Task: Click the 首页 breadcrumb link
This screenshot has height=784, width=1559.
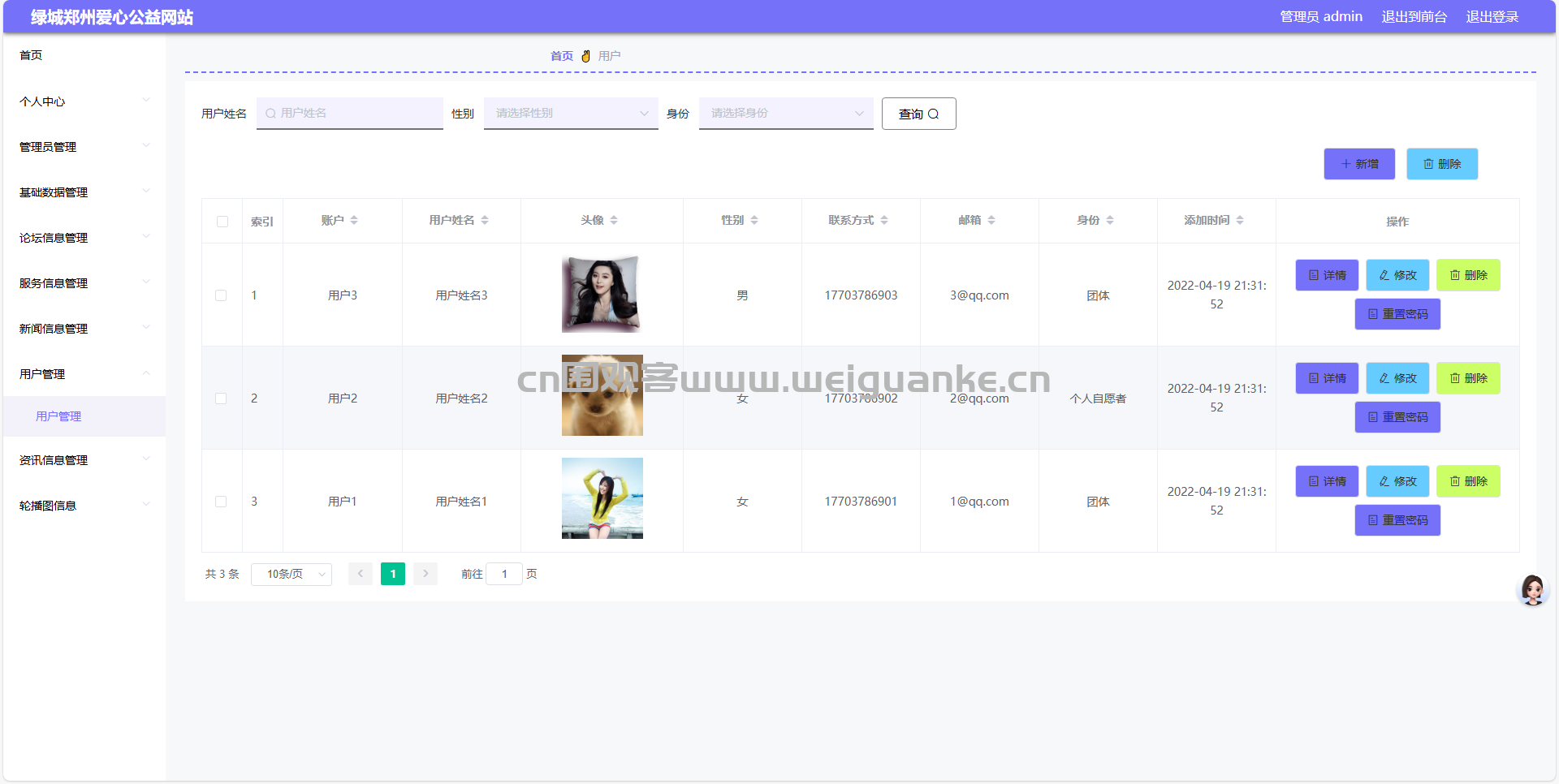Action: click(x=562, y=56)
